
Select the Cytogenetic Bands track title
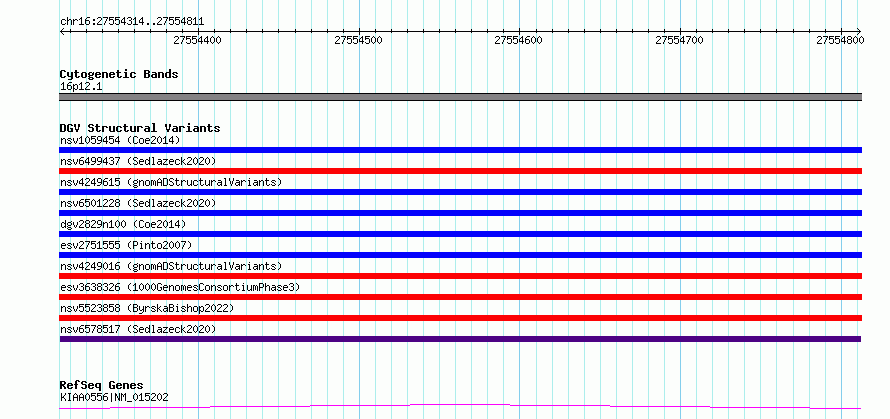119,74
